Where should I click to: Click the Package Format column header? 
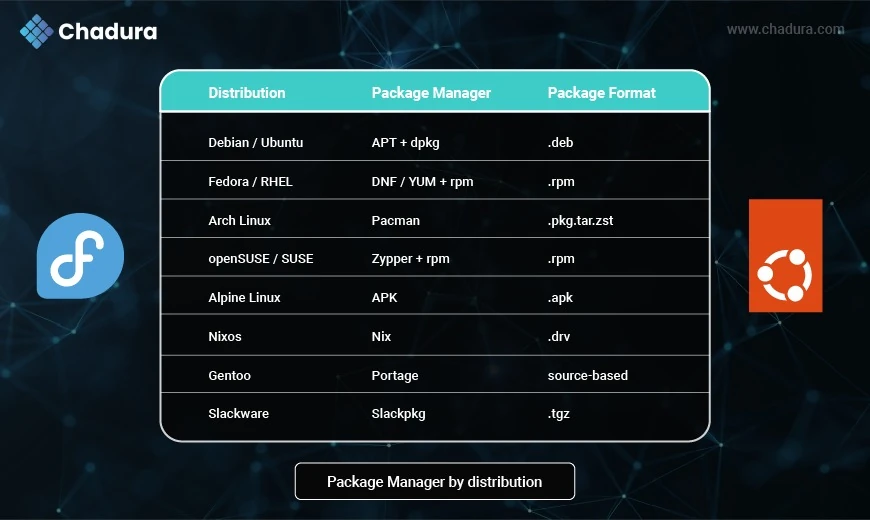click(601, 93)
